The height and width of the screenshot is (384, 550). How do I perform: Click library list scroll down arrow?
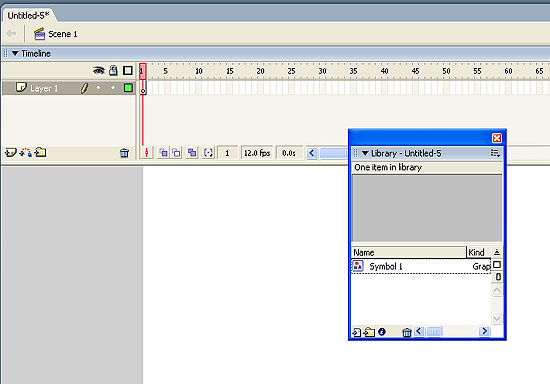pos(497,318)
